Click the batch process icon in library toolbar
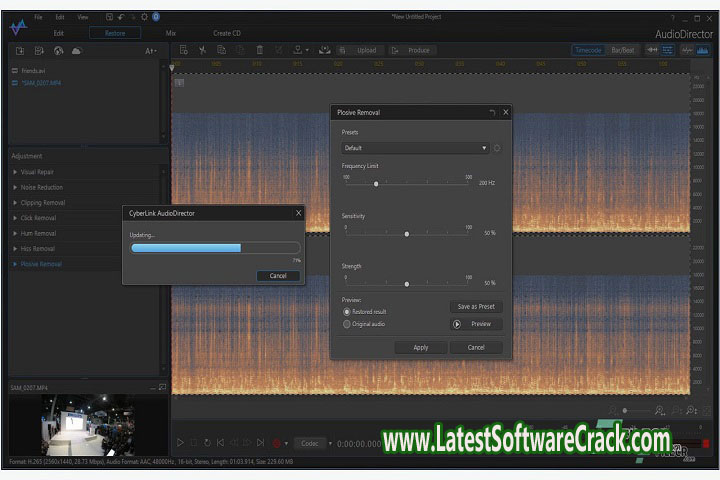The image size is (720, 480). [39, 51]
